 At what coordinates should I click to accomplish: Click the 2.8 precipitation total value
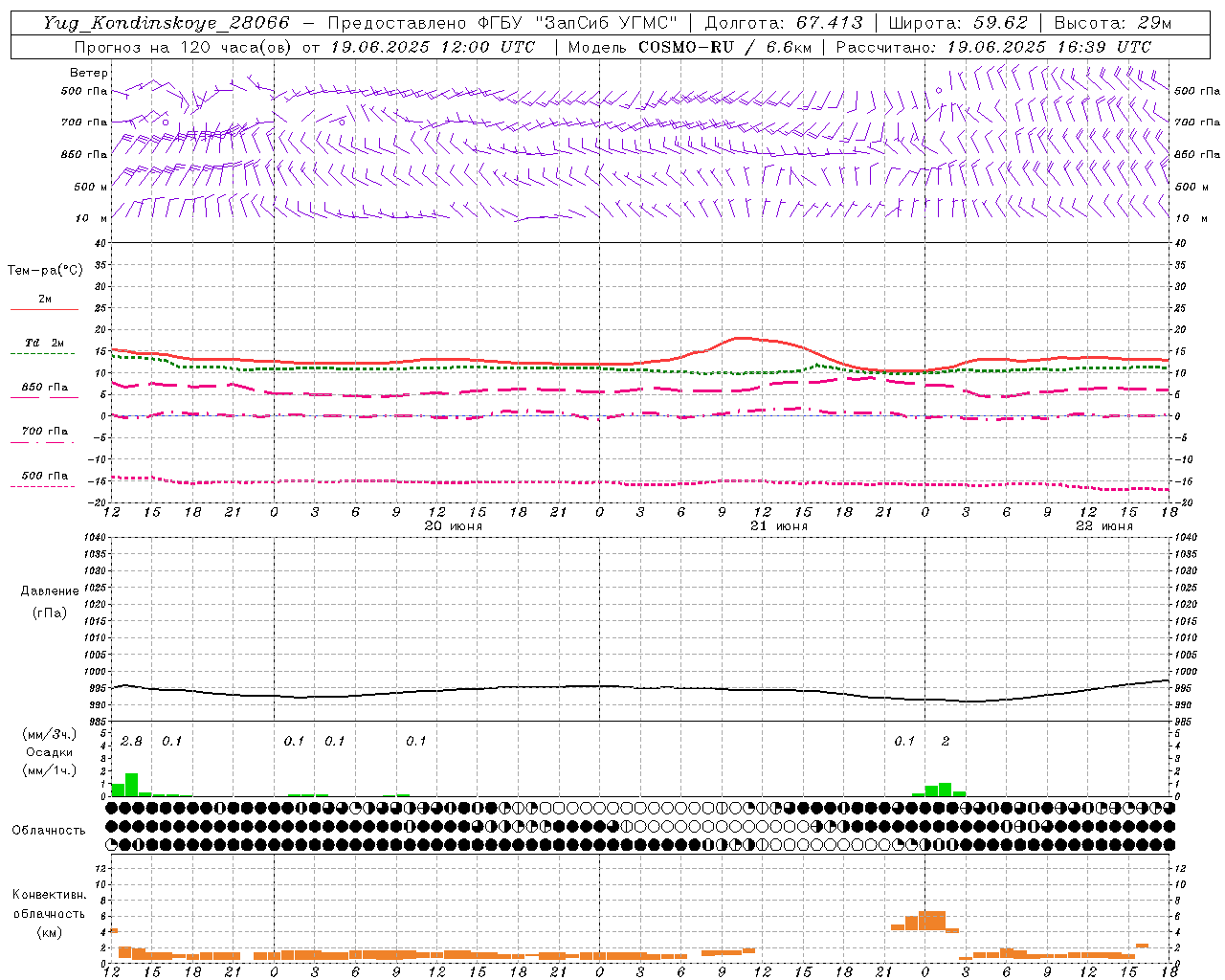pos(132,742)
